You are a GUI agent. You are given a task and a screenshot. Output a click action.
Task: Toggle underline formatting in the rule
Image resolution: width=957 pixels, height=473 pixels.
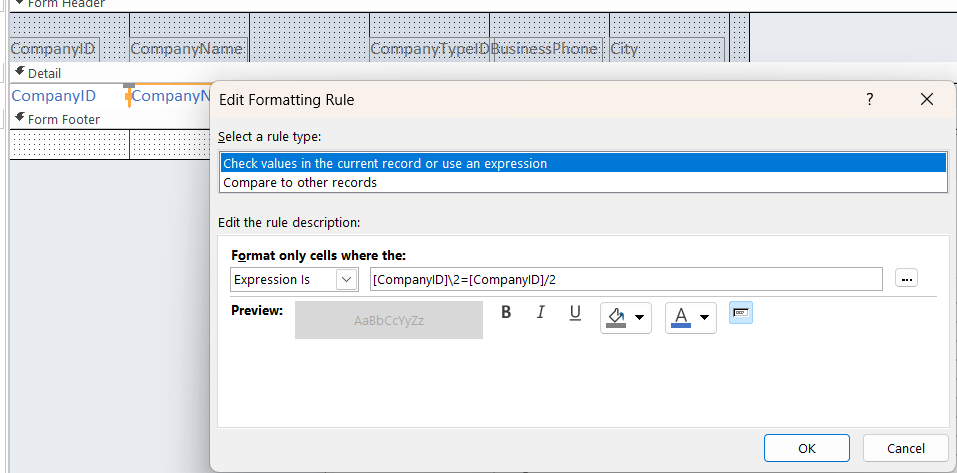point(575,312)
